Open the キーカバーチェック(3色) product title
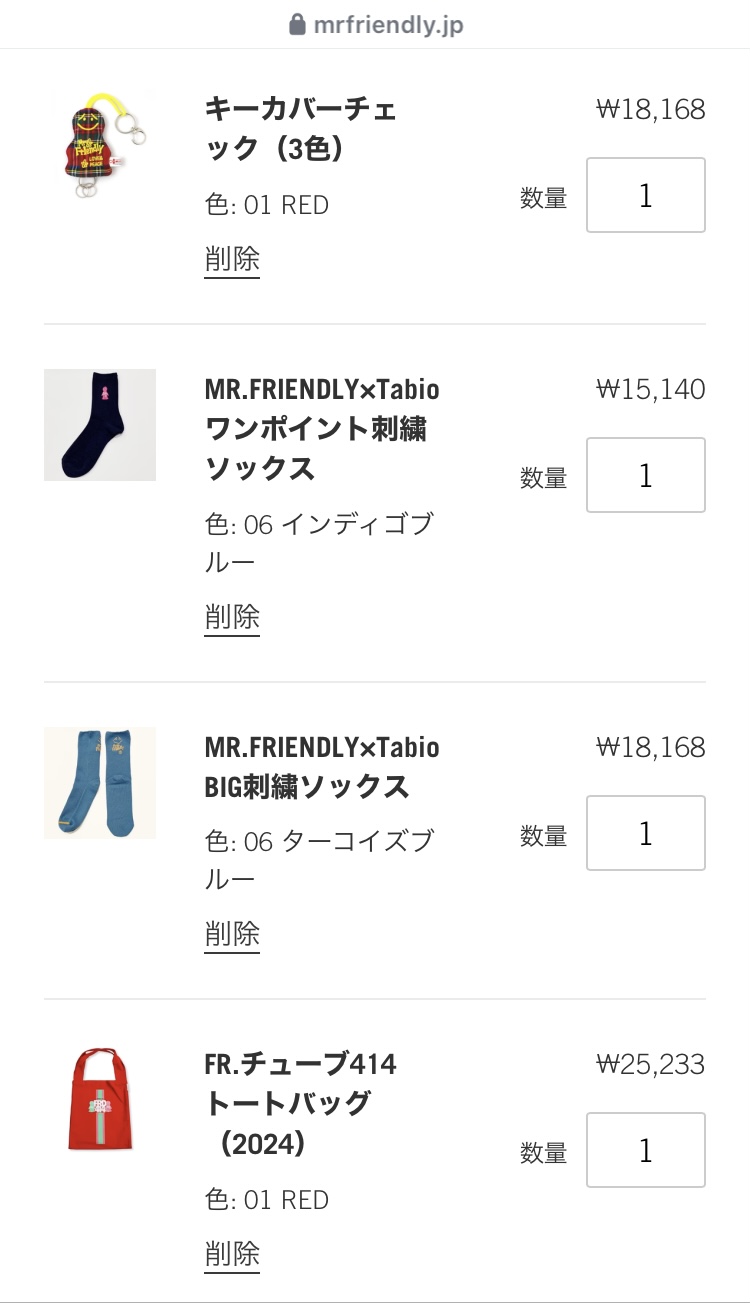This screenshot has height=1303, width=750. click(300, 128)
